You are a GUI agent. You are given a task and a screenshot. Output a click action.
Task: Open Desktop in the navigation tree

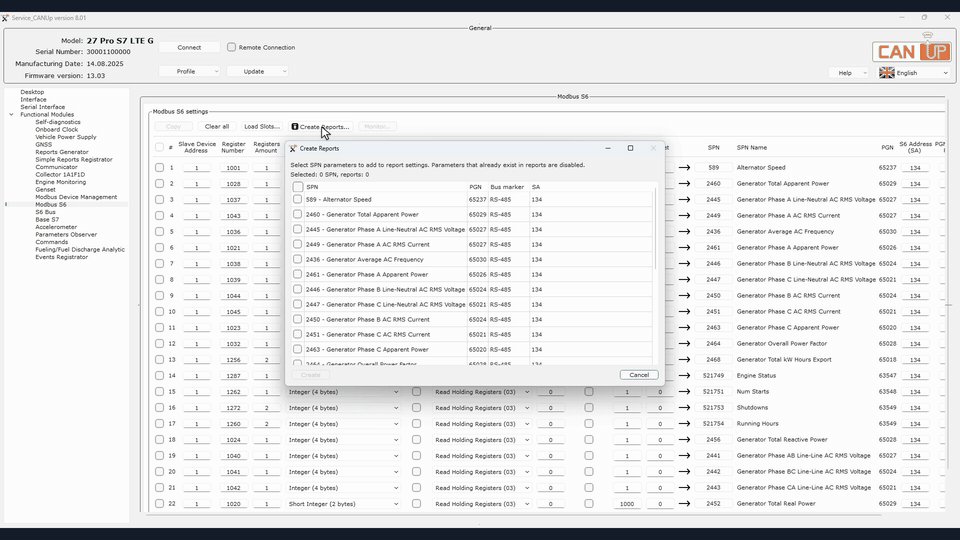click(x=32, y=92)
